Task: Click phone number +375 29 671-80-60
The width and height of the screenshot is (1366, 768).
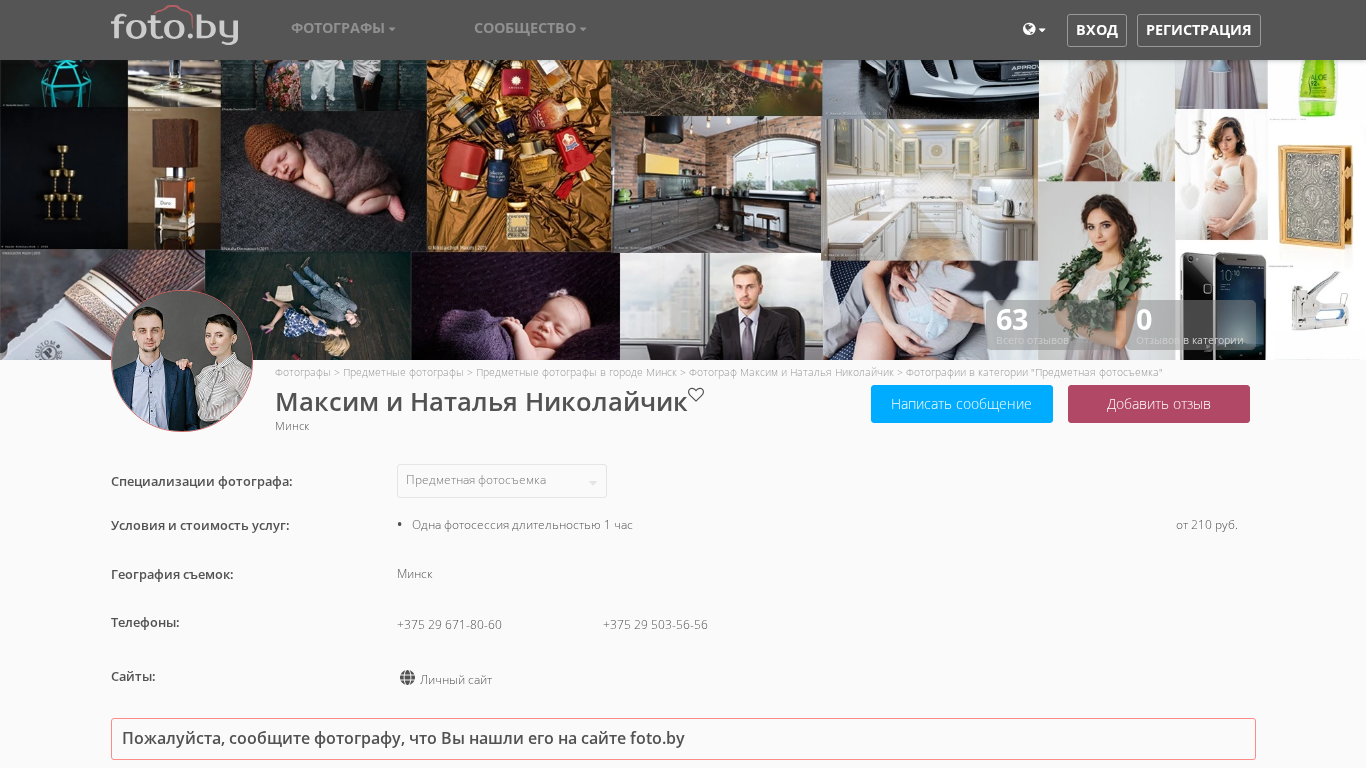Action: point(449,625)
